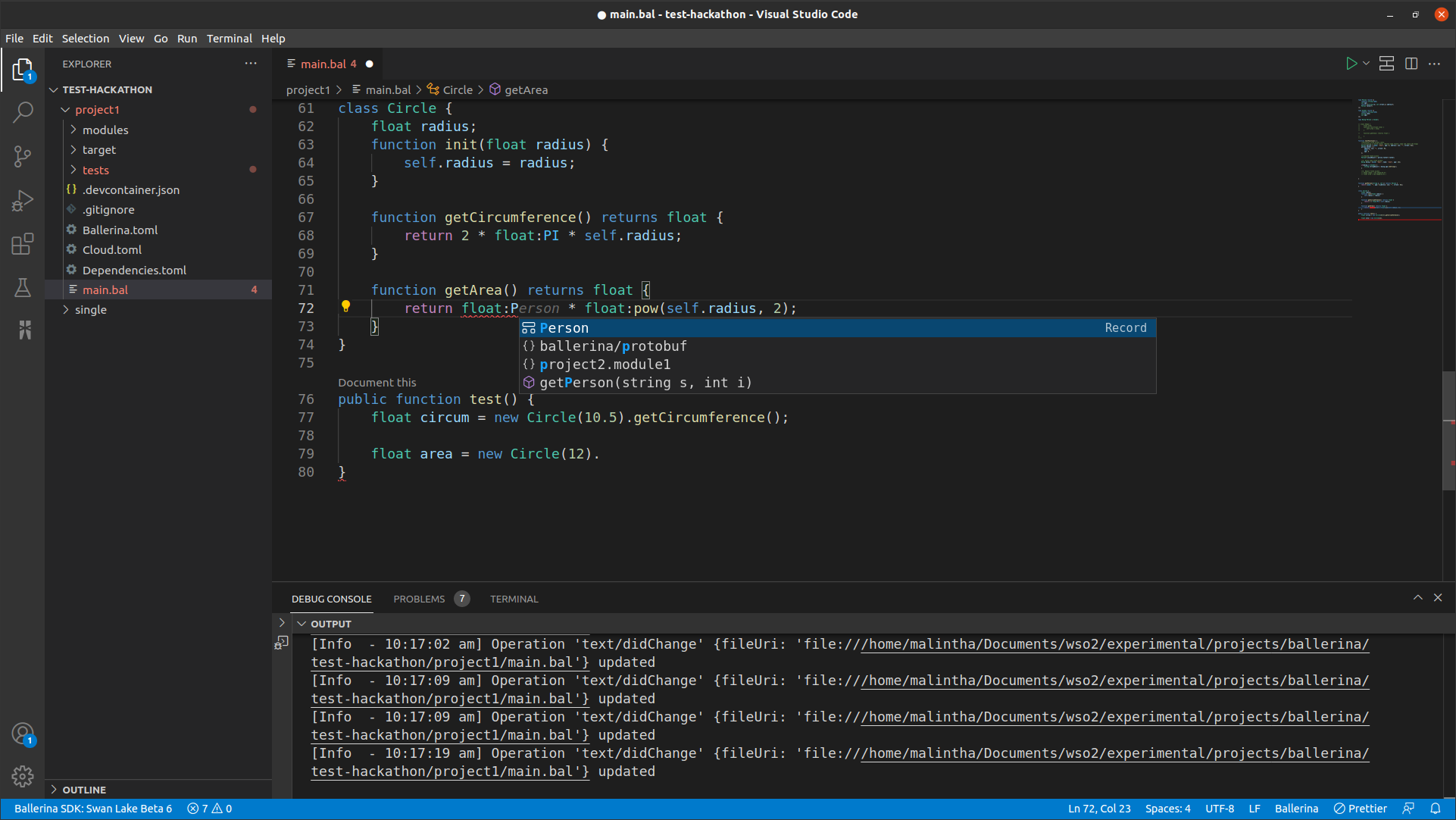Click the Split Editor Right icon
The width and height of the screenshot is (1456, 820).
1411,64
